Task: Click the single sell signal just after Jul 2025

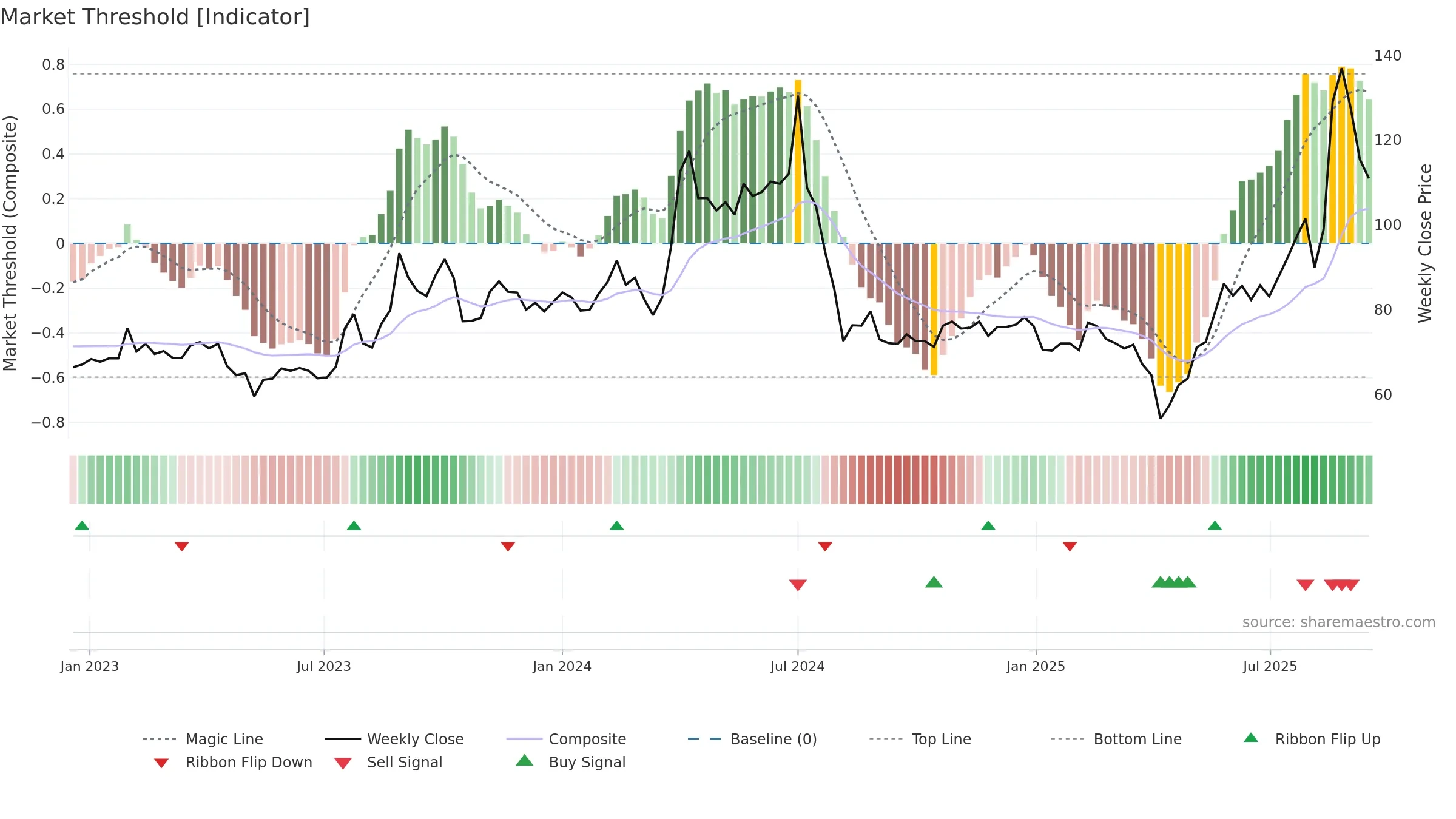Action: (1306, 585)
